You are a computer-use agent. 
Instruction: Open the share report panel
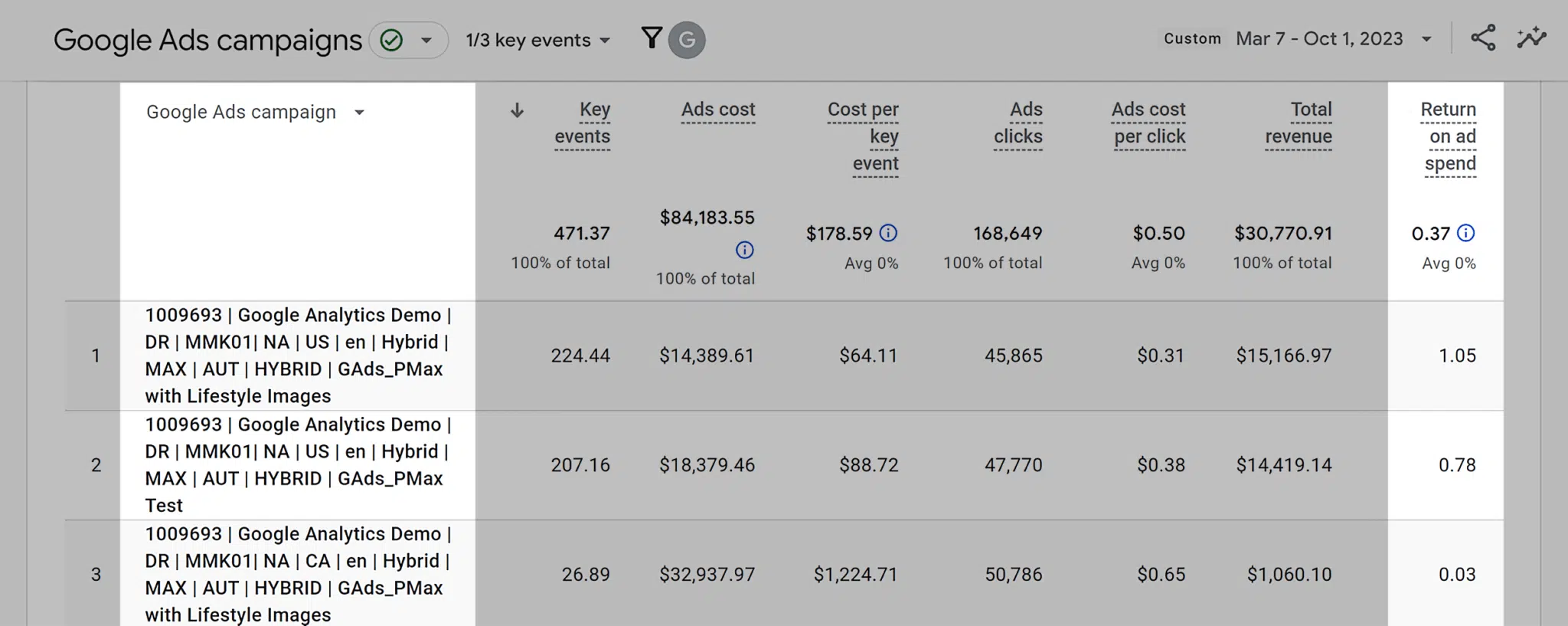[1483, 37]
